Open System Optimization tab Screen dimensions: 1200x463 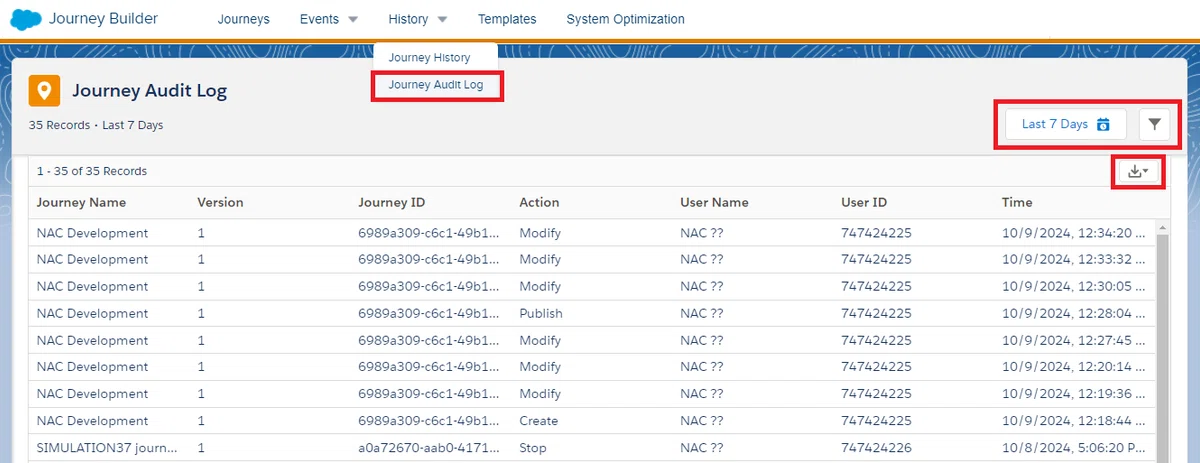(x=625, y=19)
